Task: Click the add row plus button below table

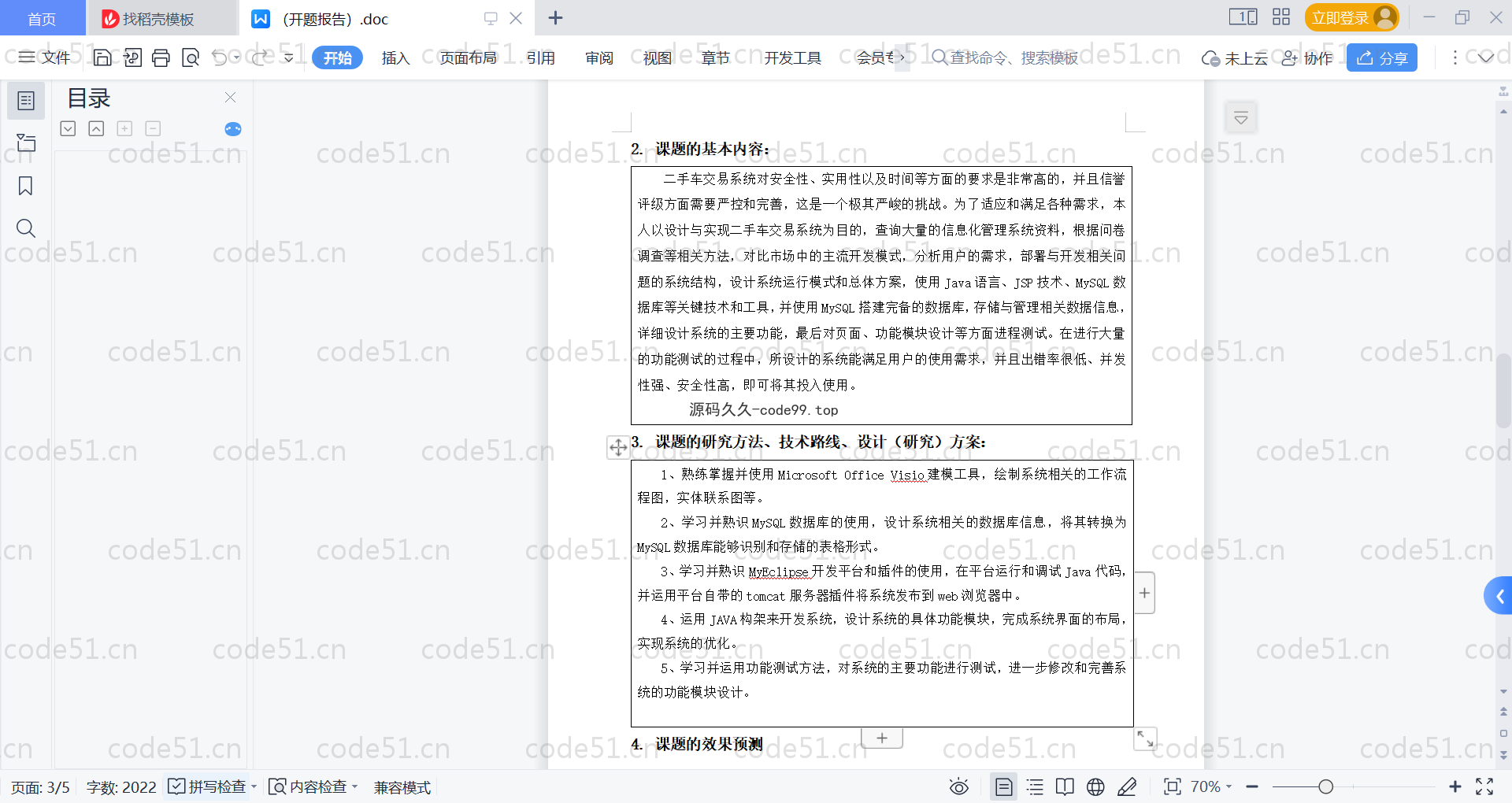Action: pos(882,738)
